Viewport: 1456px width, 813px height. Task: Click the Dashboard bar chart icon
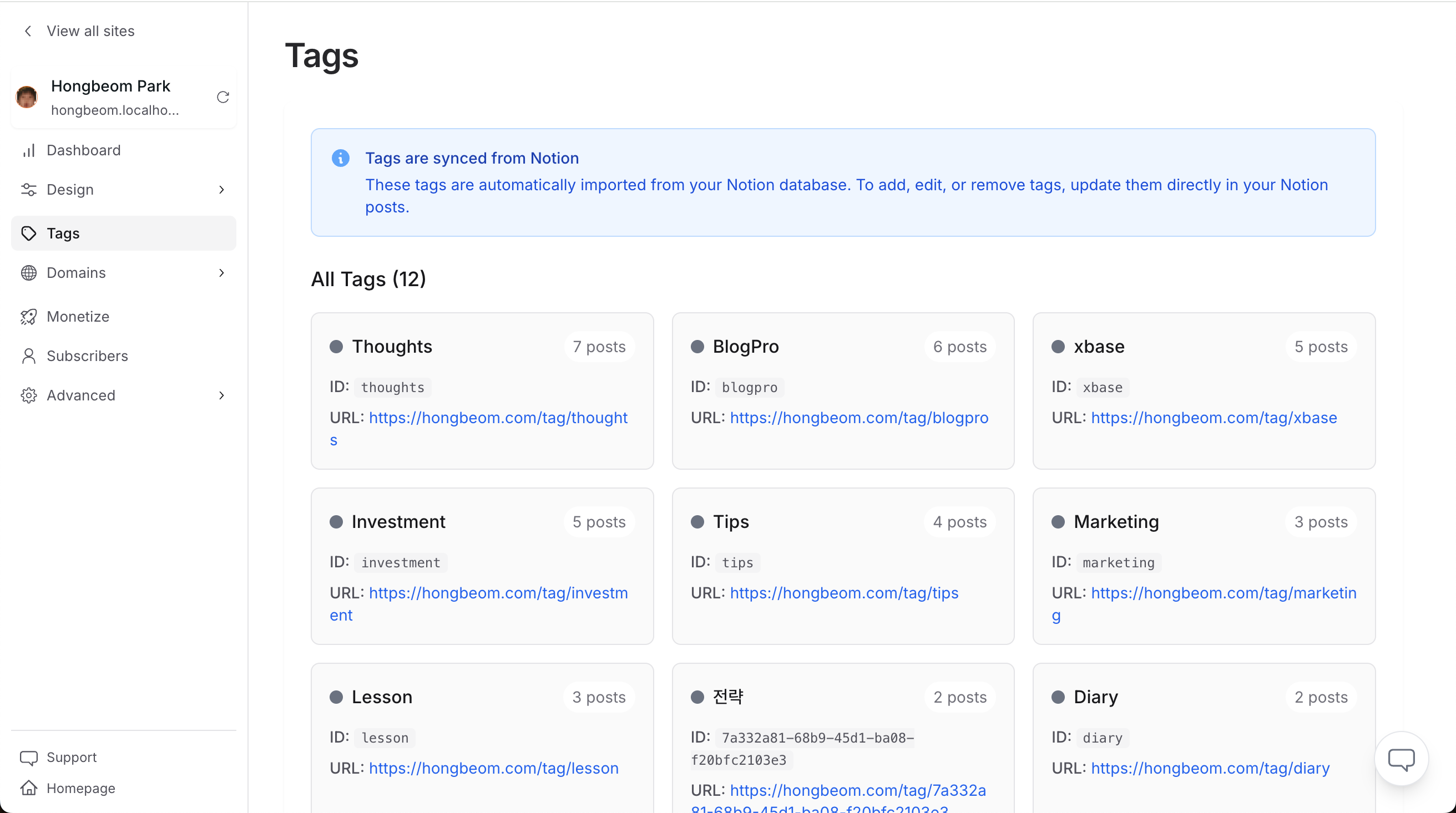pos(29,150)
